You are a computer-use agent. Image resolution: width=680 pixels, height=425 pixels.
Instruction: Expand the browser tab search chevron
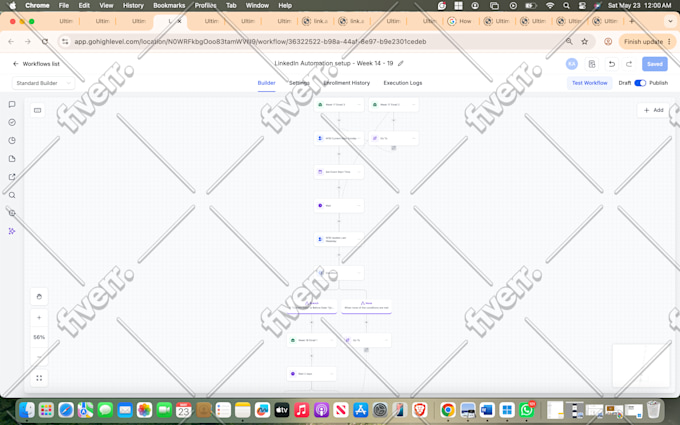pyautogui.click(x=670, y=21)
